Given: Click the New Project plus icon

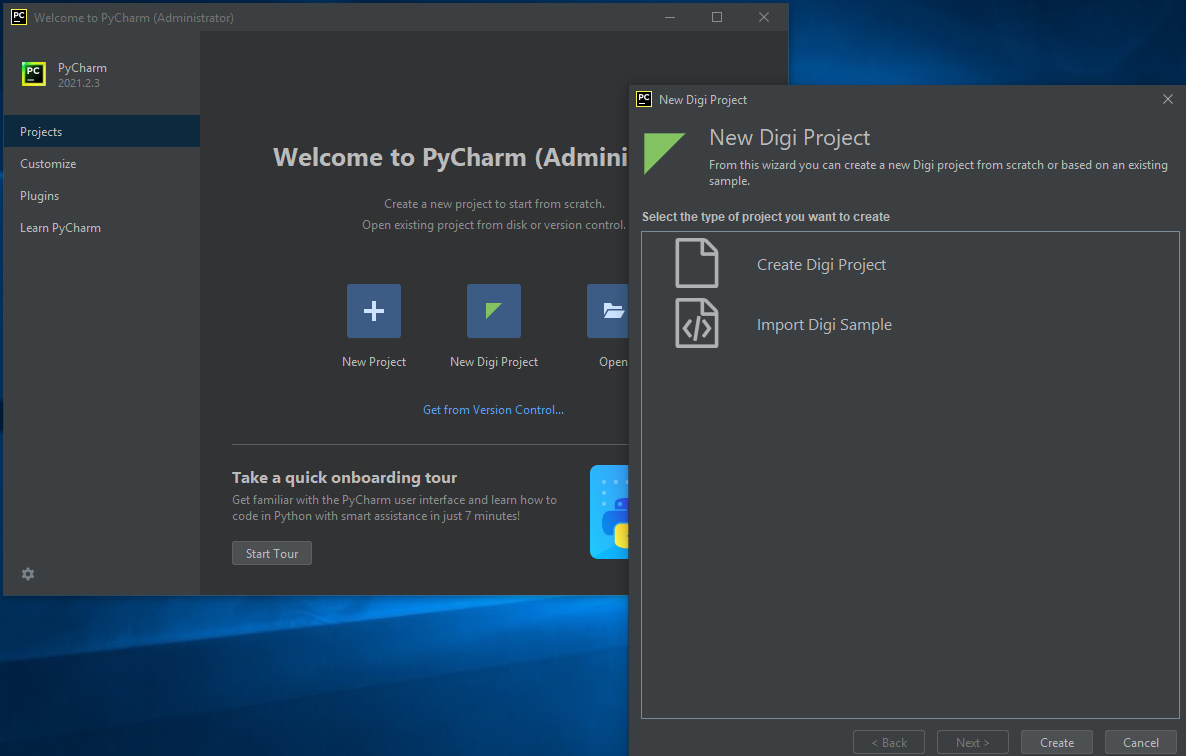Looking at the screenshot, I should 374,311.
